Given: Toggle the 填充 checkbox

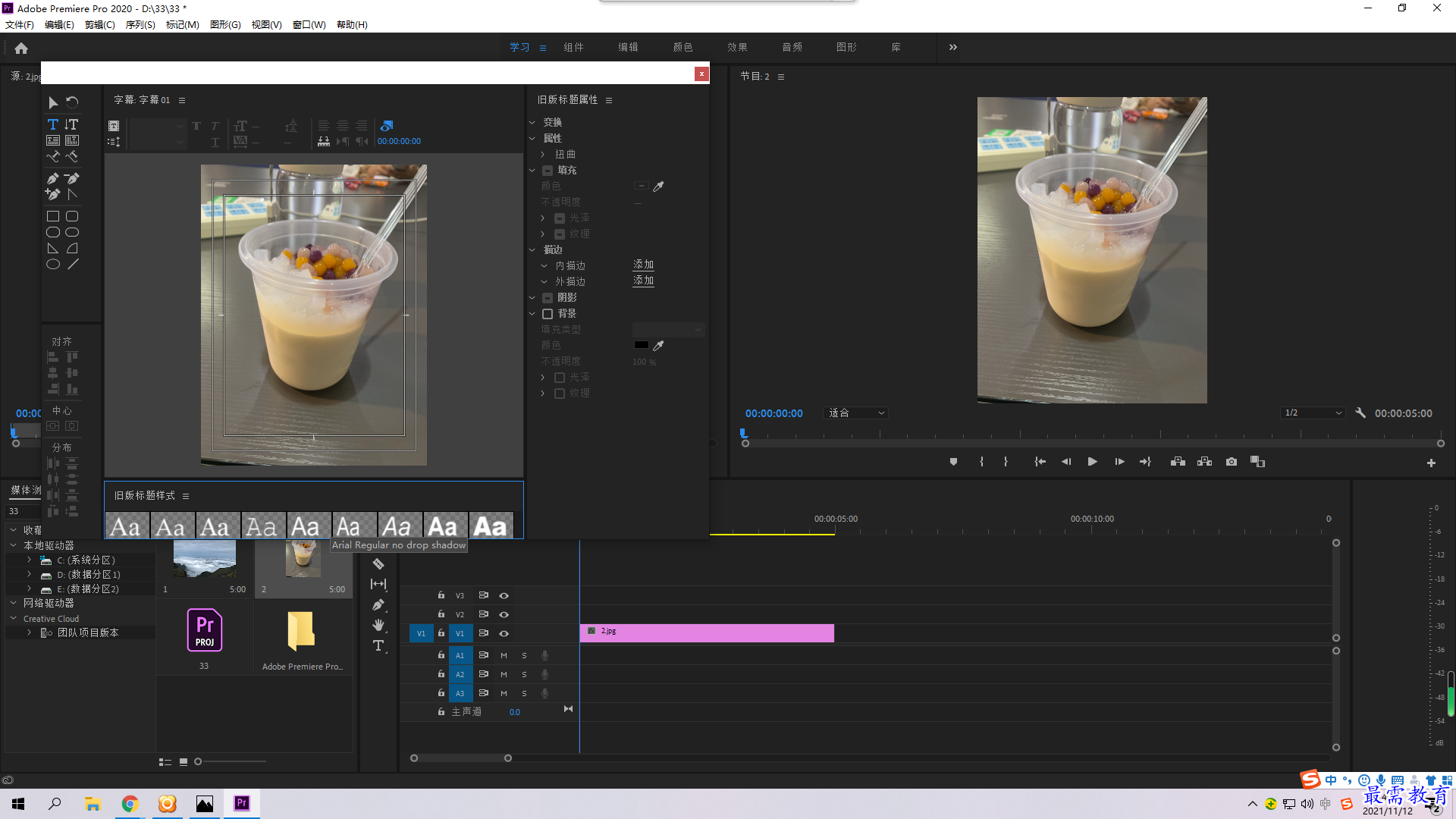Looking at the screenshot, I should [548, 171].
